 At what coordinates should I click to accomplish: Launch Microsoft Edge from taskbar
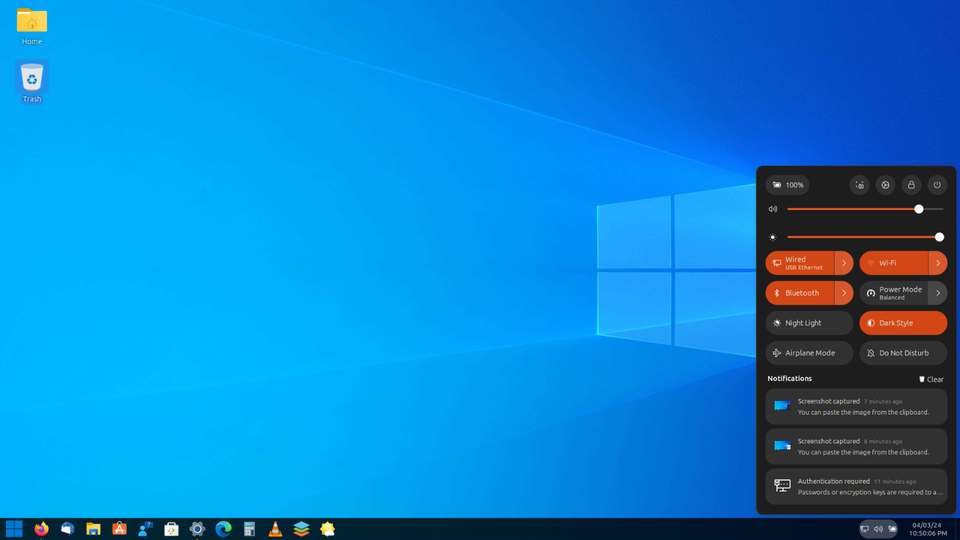[223, 528]
